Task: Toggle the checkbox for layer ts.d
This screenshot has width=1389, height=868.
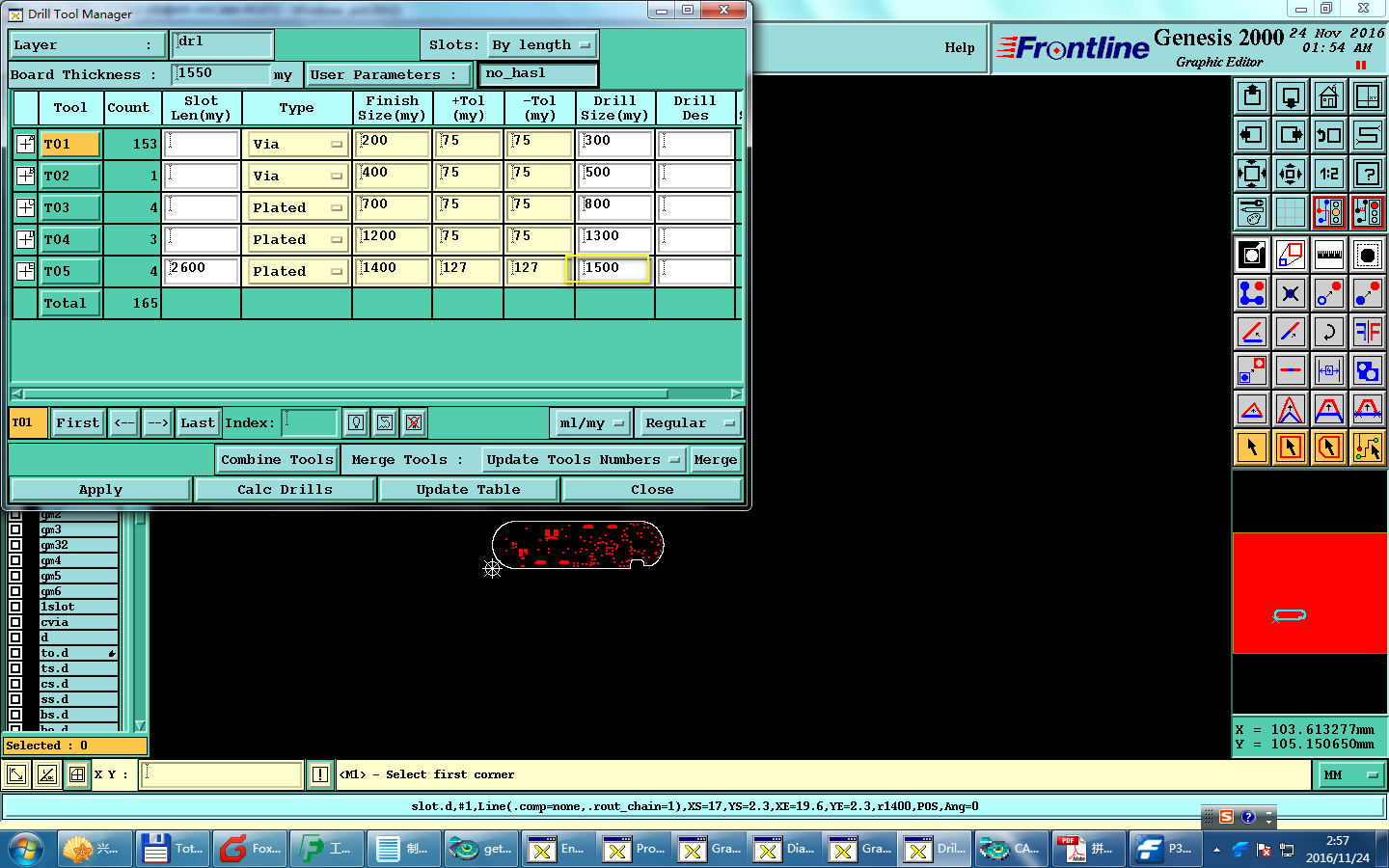Action: click(15, 668)
